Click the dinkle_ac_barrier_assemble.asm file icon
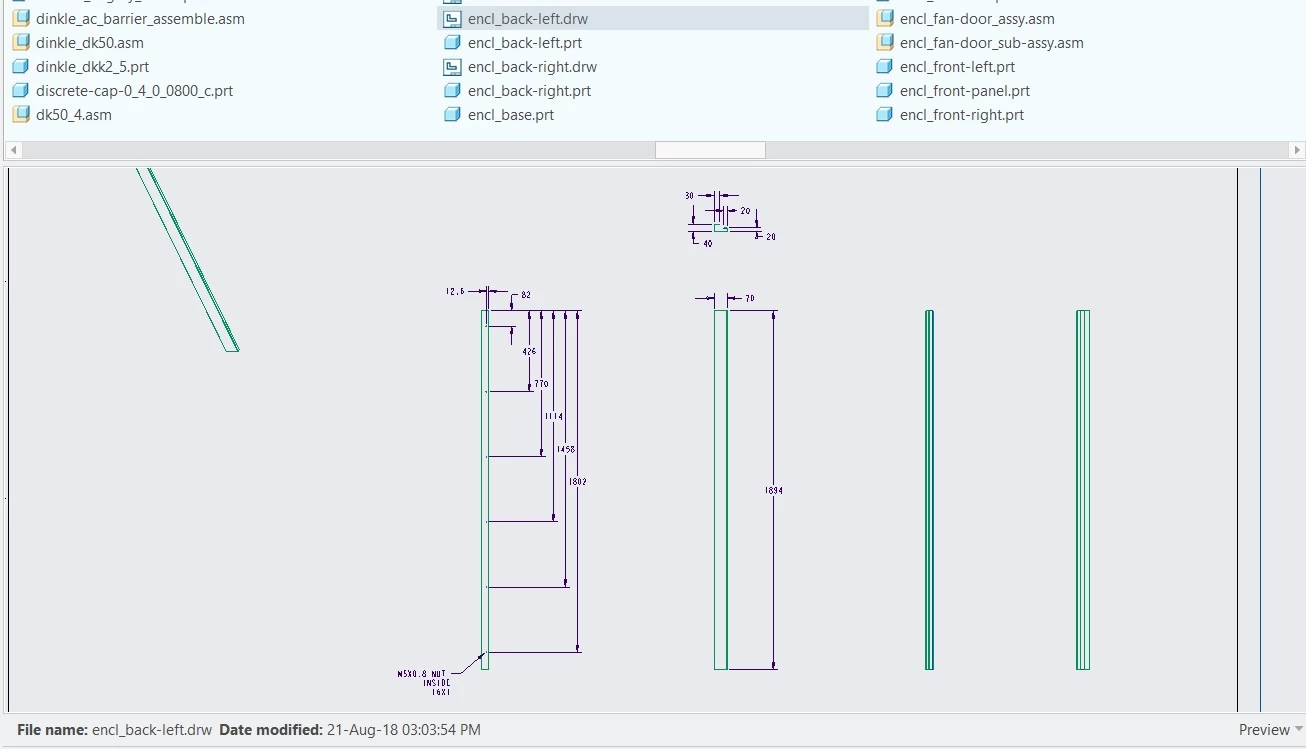Image resolution: width=1306 pixels, height=749 pixels. tap(20, 18)
